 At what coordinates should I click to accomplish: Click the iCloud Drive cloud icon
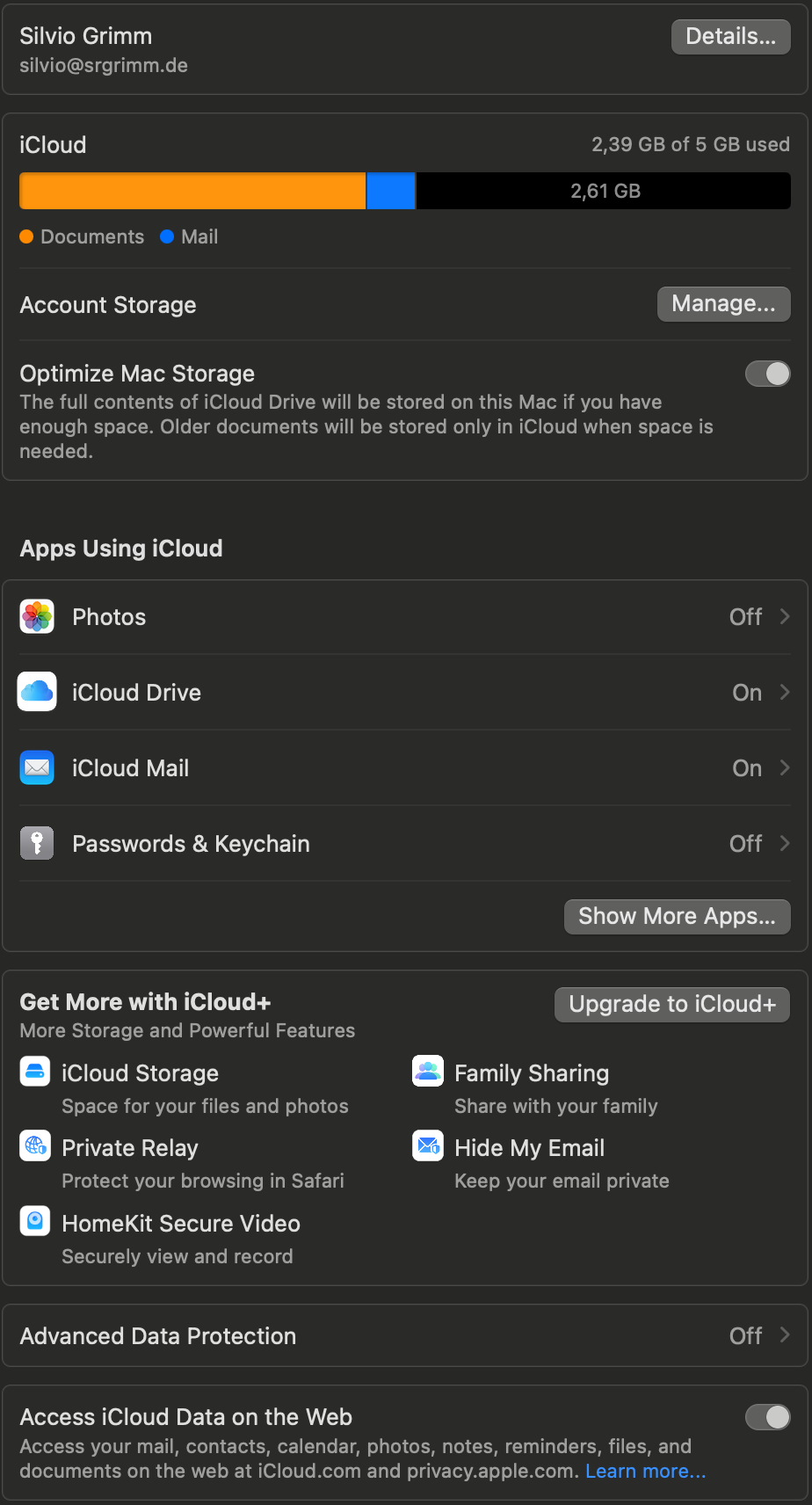point(37,692)
